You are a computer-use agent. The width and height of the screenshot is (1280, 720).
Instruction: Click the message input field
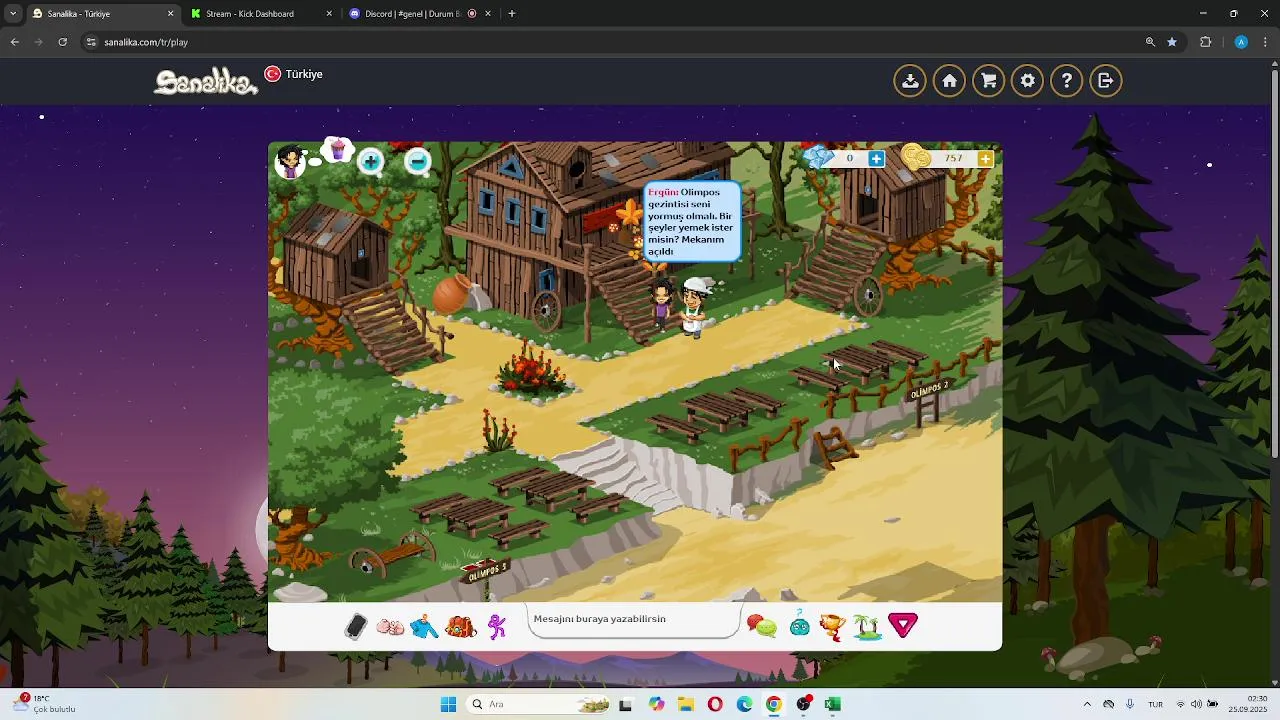(633, 620)
